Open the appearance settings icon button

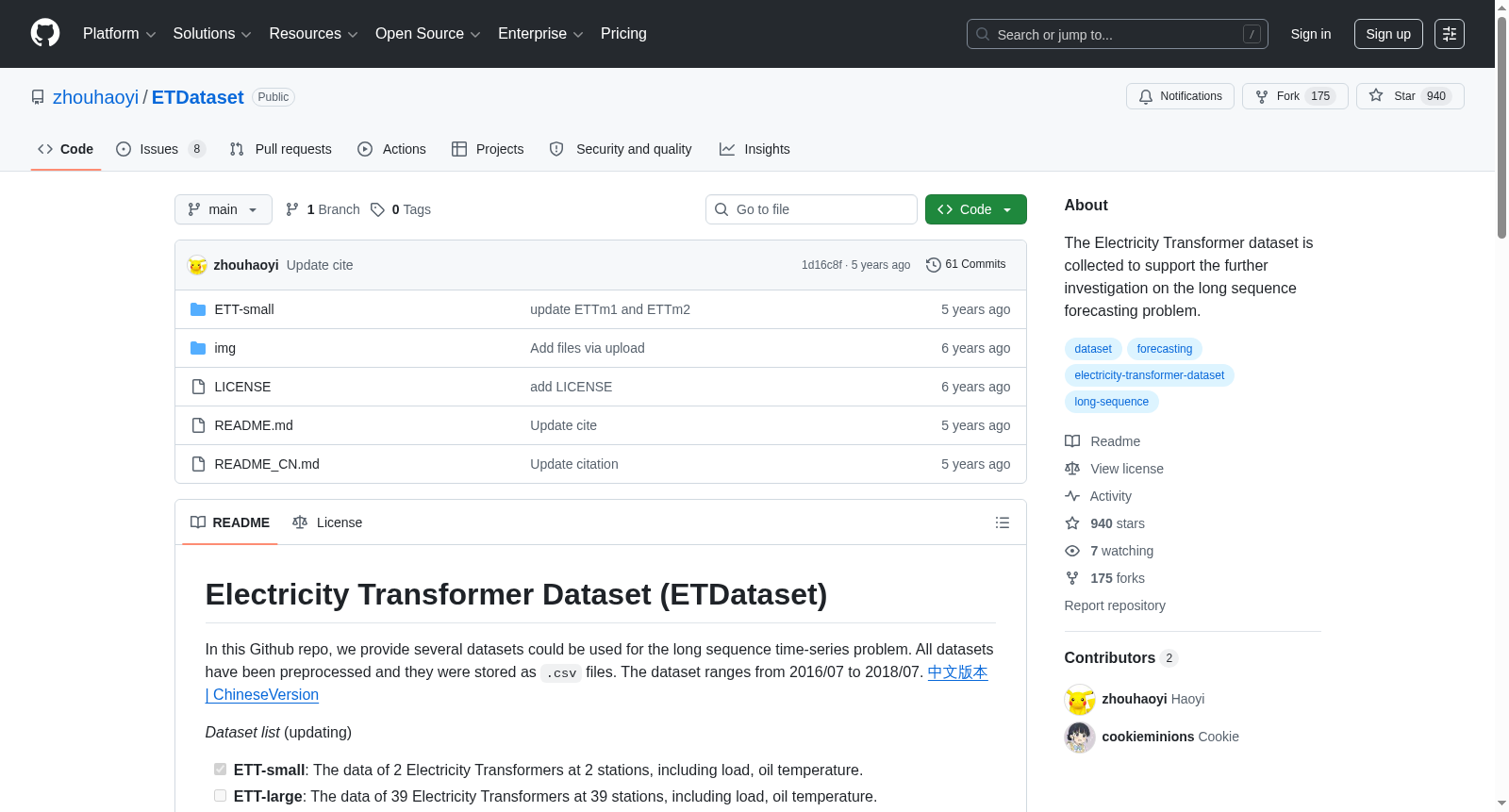coord(1450,34)
